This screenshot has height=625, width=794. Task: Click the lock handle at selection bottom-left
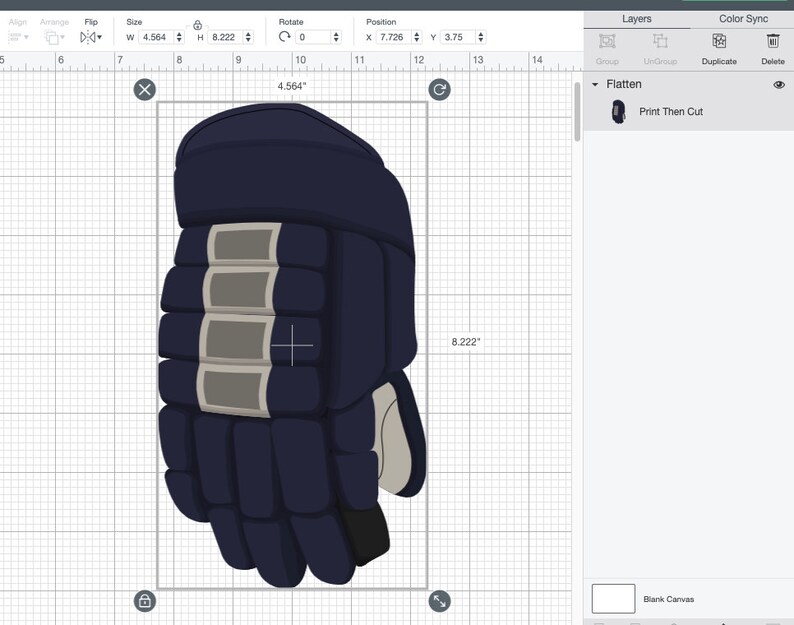(x=145, y=601)
